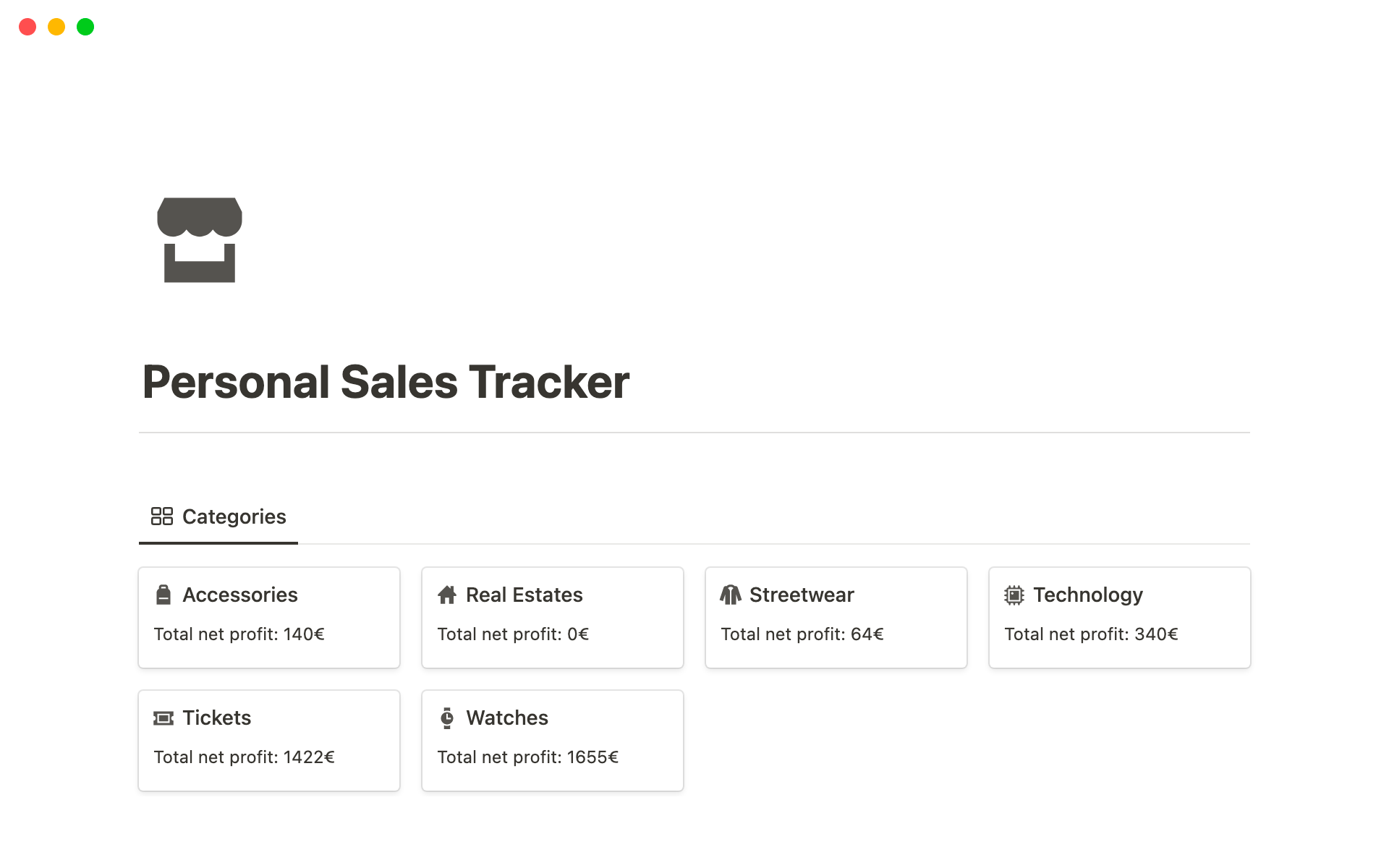Open the Tickets category title
1389x868 pixels.
point(216,718)
